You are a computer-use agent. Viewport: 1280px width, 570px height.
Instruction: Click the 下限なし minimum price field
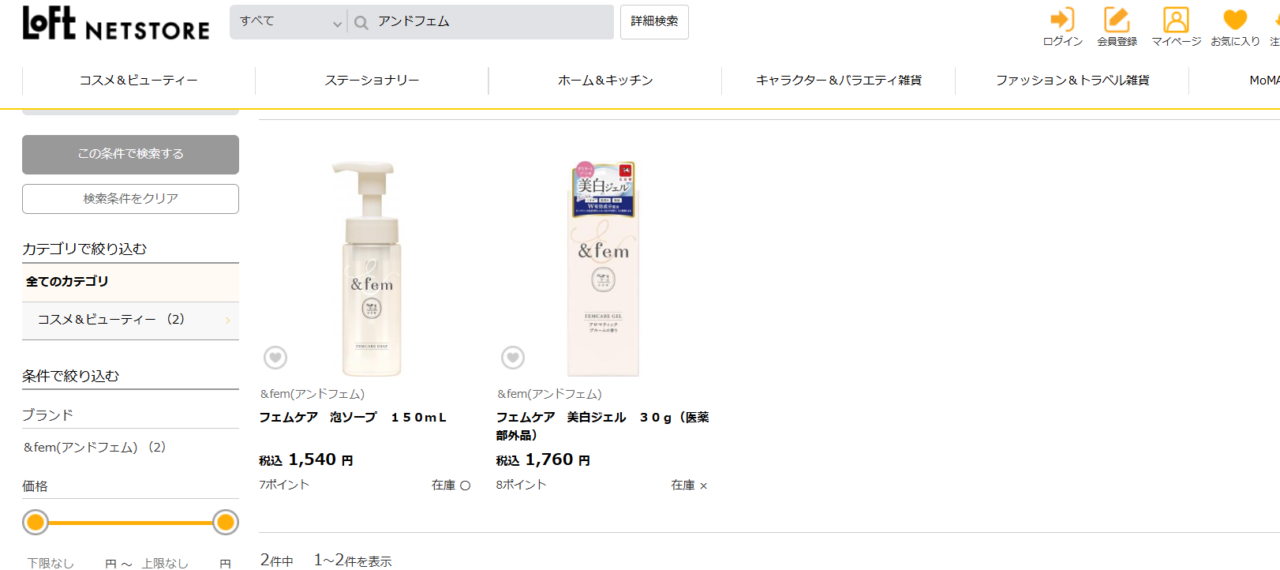click(x=52, y=563)
